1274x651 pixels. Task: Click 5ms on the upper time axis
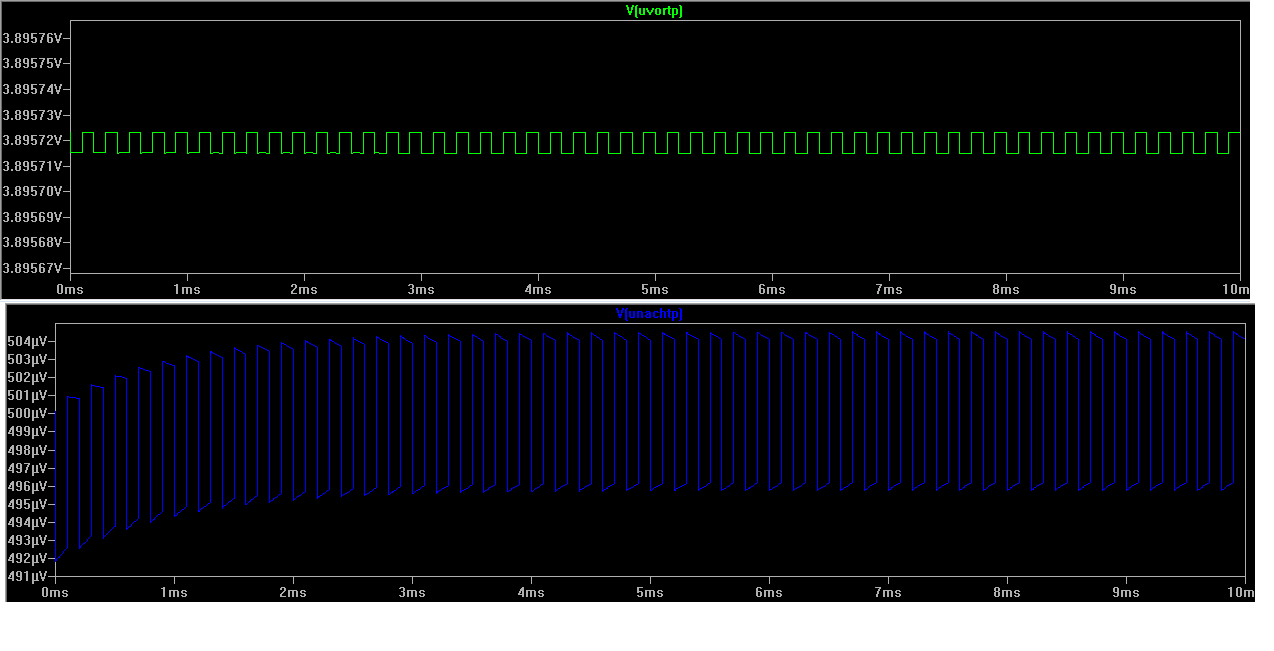click(x=655, y=289)
